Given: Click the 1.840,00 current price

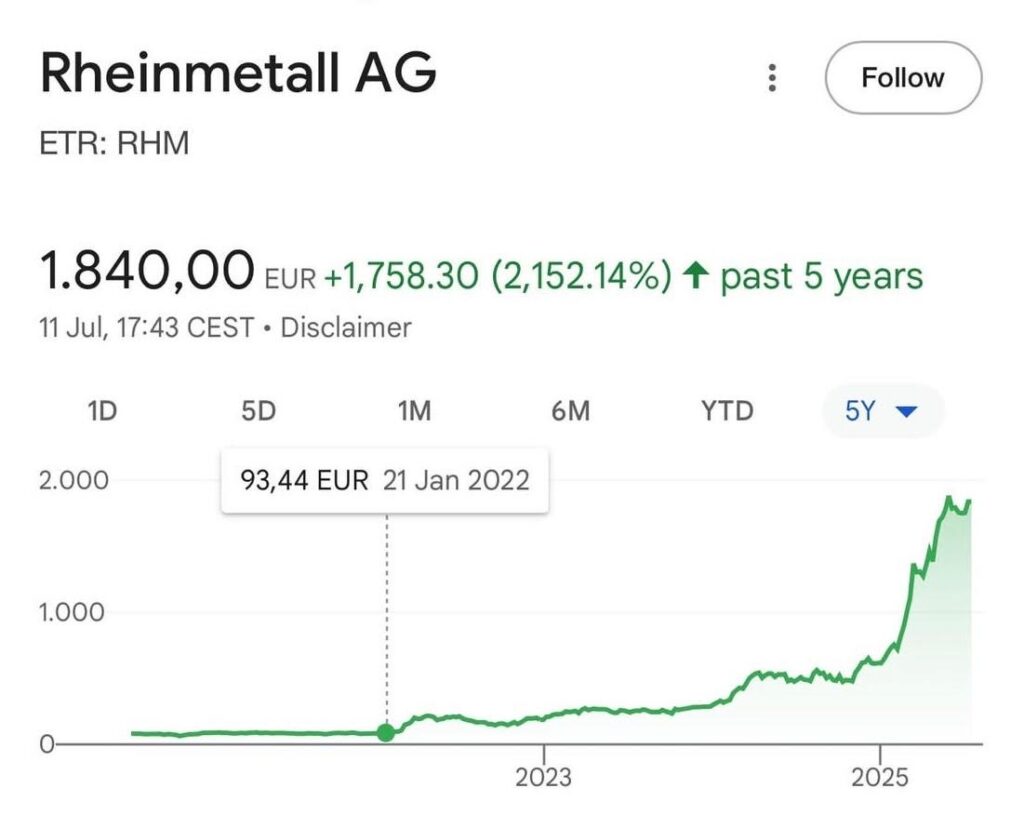Looking at the screenshot, I should 146,272.
